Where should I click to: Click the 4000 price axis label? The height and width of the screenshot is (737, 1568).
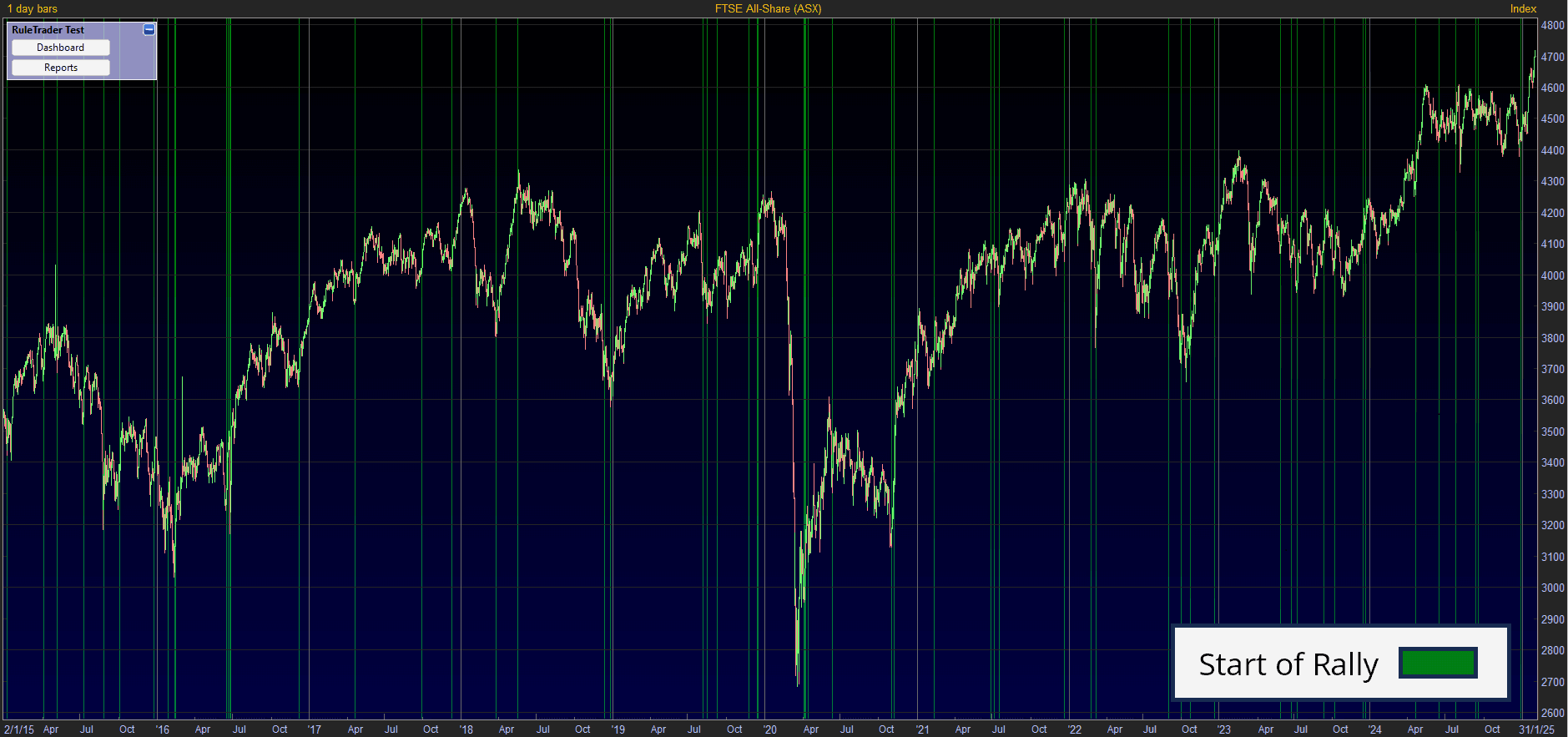[x=1552, y=275]
